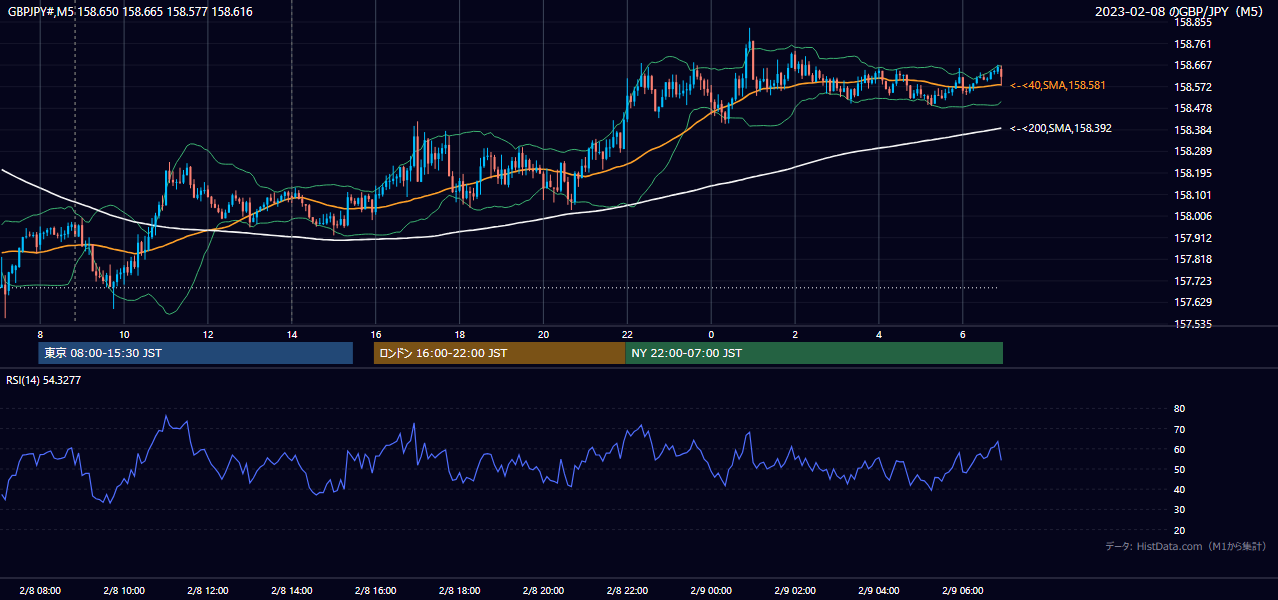
Task: Click the RSI(14) 54.3277 indicator label
Action: [44, 380]
